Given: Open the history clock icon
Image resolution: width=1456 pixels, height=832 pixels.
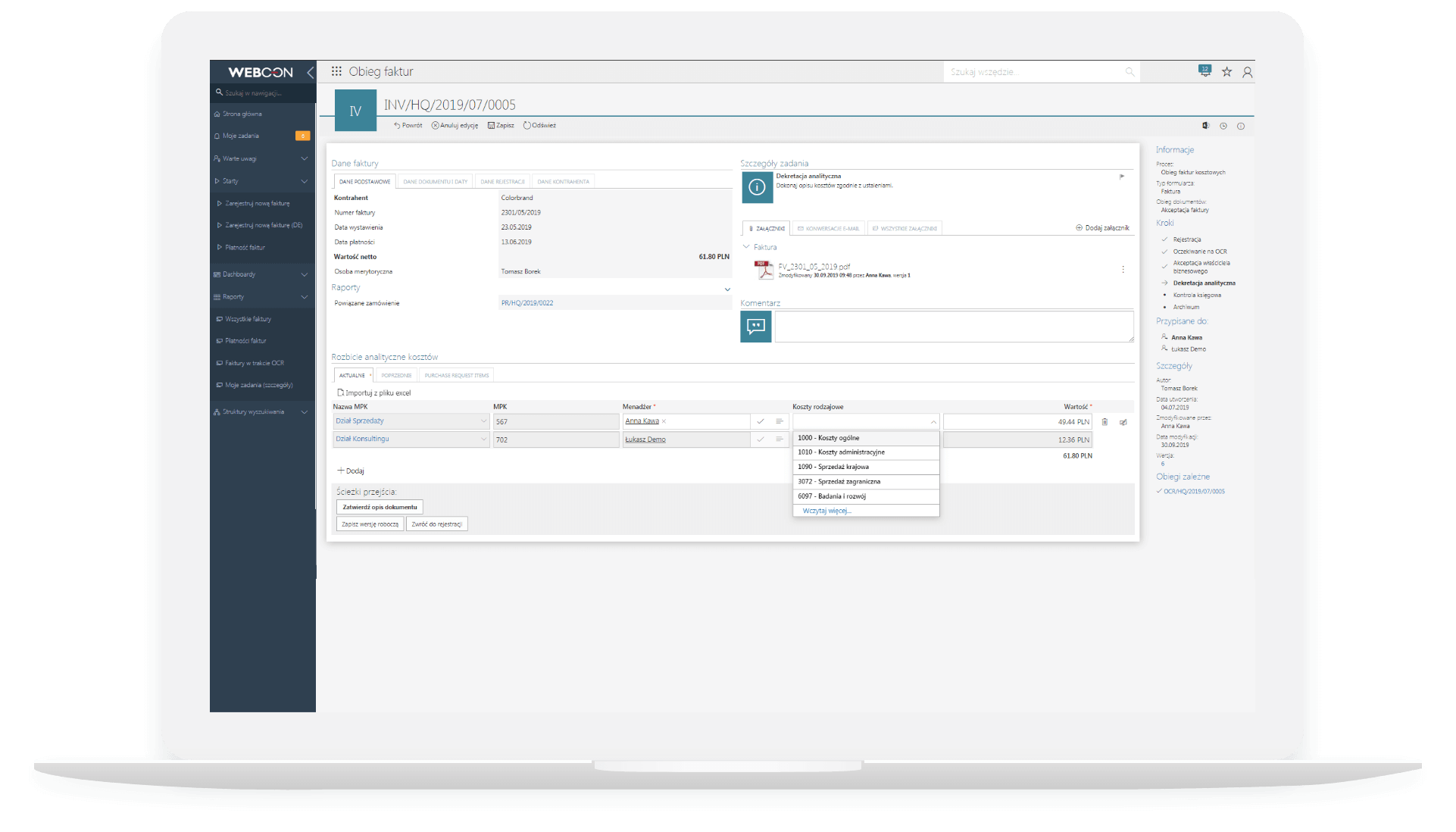Looking at the screenshot, I should [x=1223, y=126].
